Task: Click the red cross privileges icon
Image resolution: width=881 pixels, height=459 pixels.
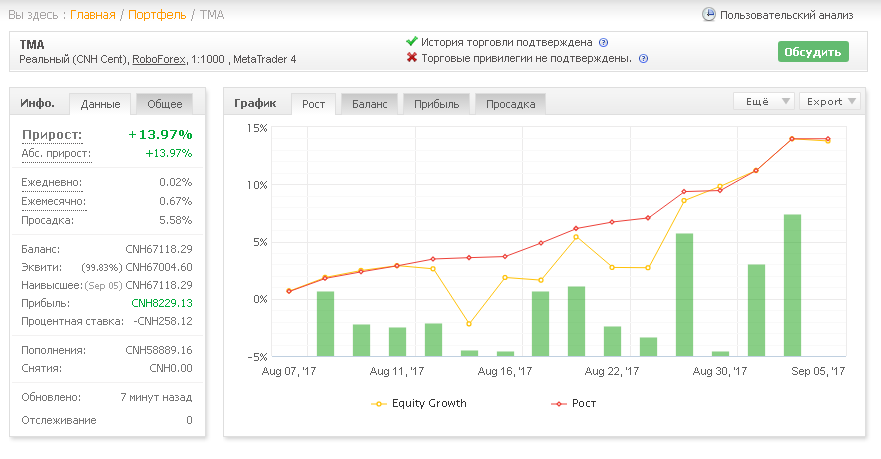Action: click(x=412, y=57)
